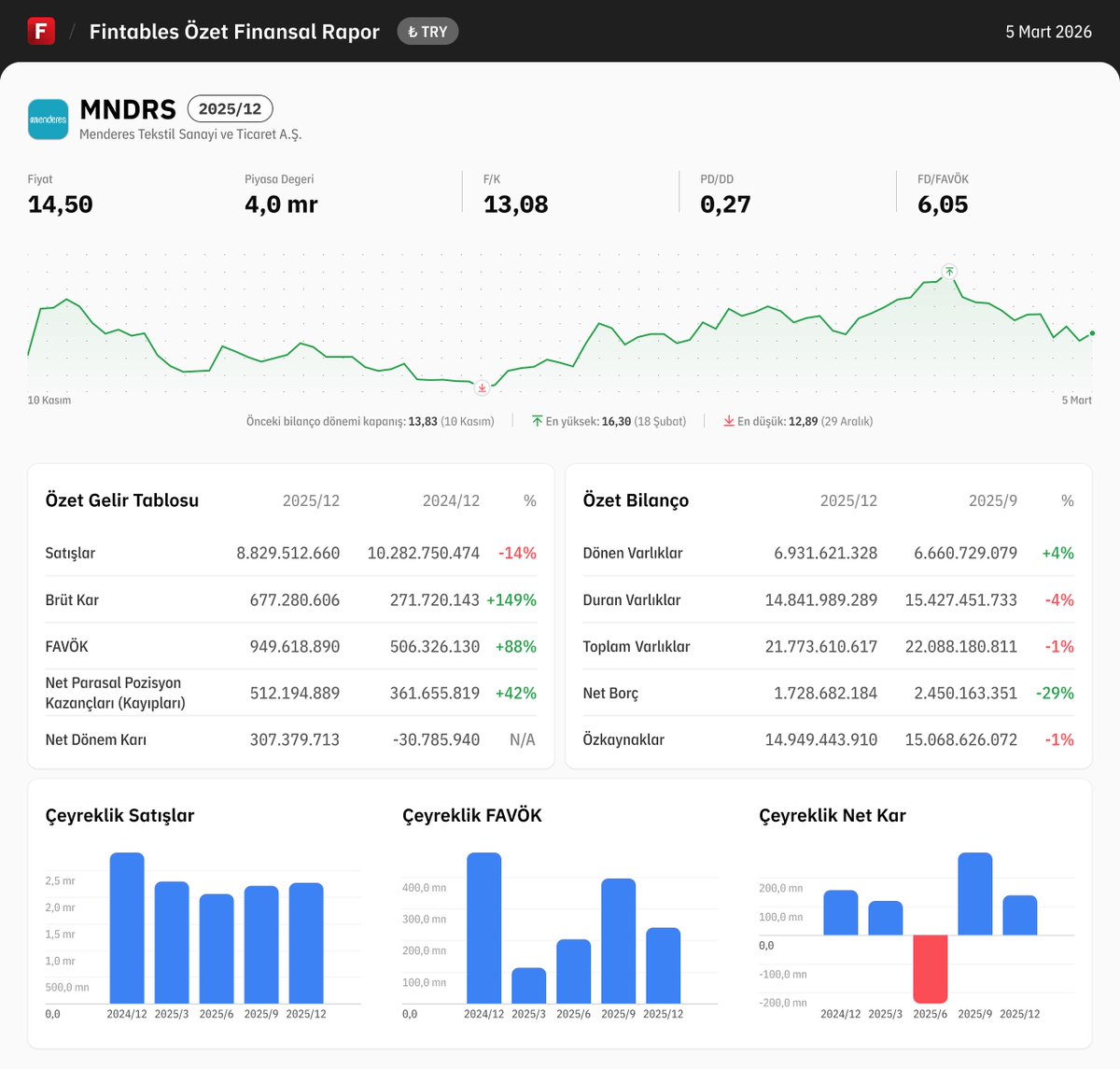
Task: Click the 2025/12 bar in Çeyreklik FAVÖK
Action: [663, 965]
